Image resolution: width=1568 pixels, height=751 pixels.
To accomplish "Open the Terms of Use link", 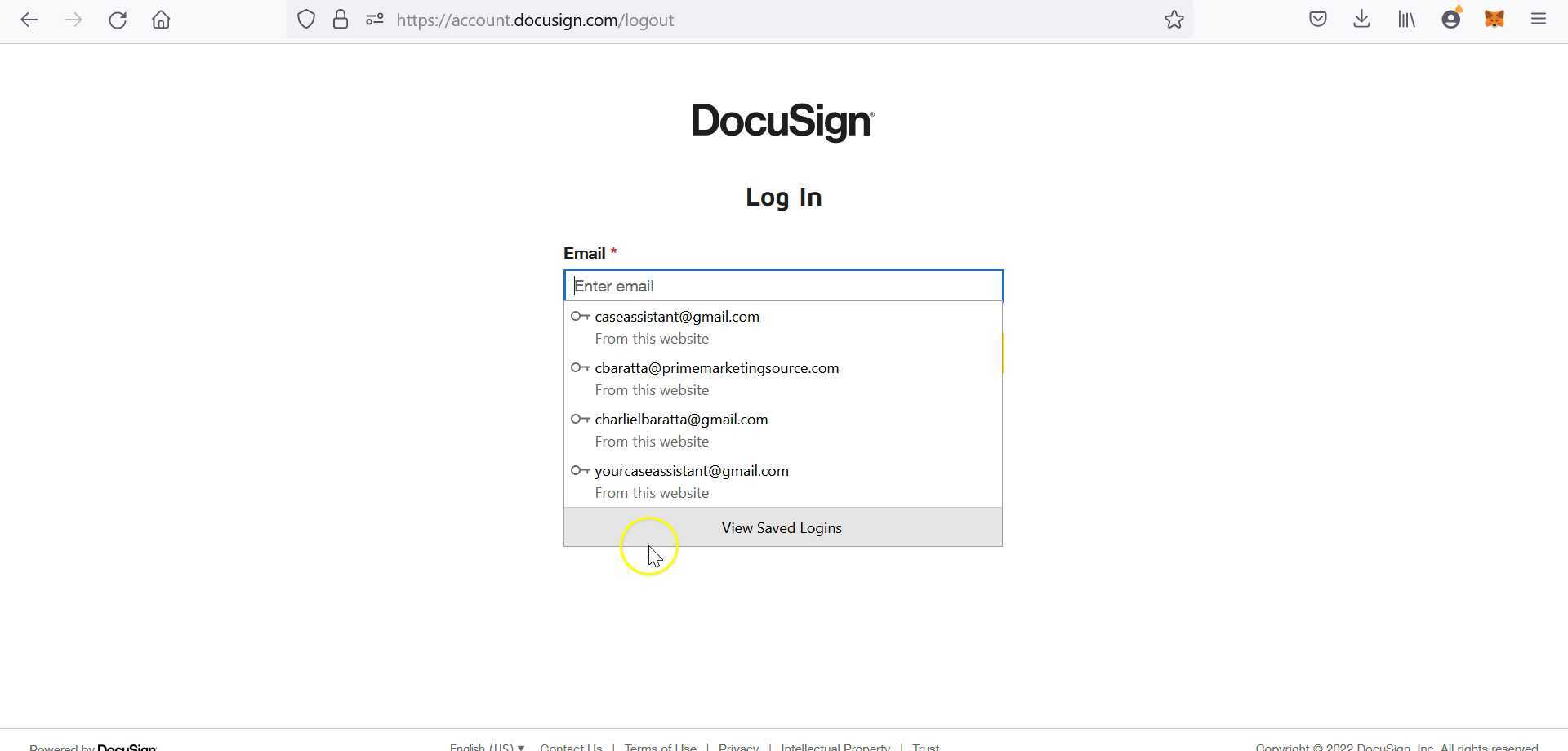I will [660, 747].
